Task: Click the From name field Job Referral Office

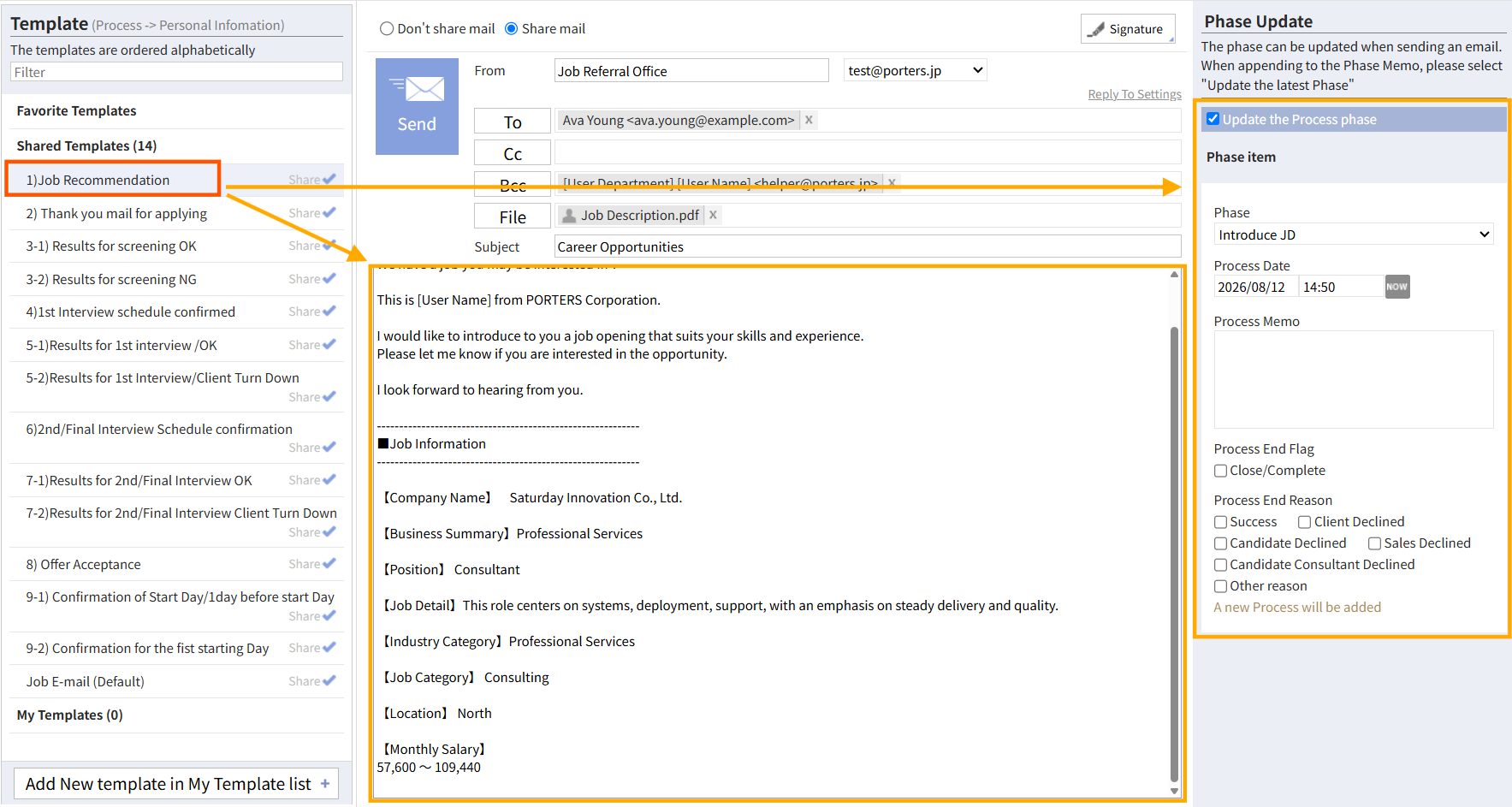Action: (691, 70)
